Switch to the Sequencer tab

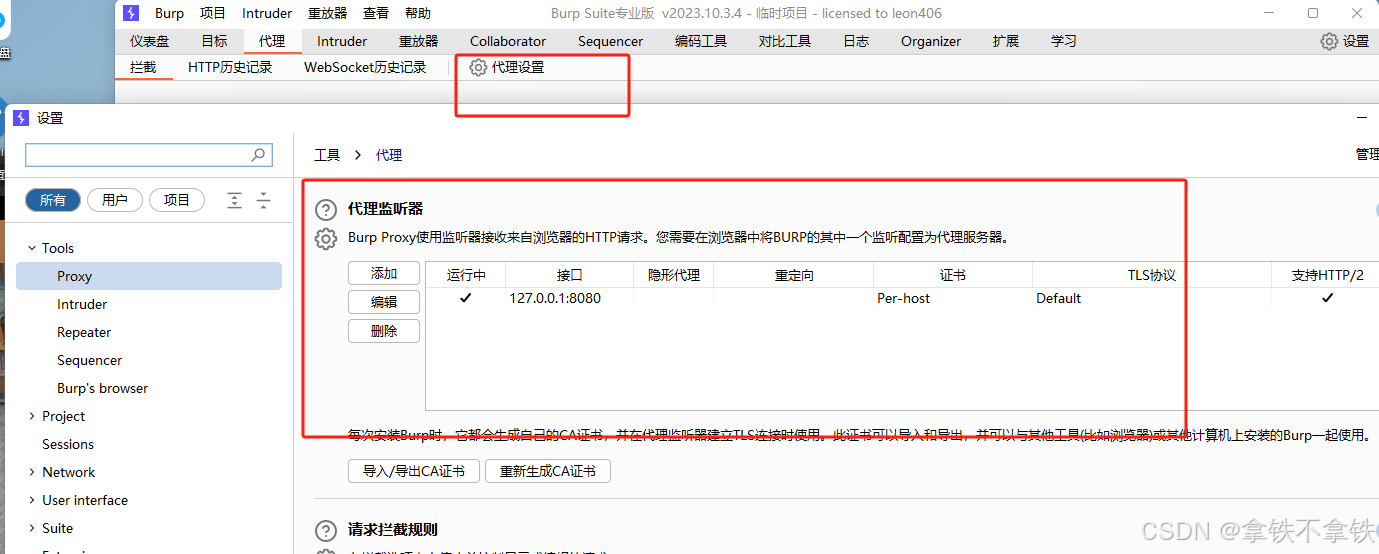coord(610,41)
